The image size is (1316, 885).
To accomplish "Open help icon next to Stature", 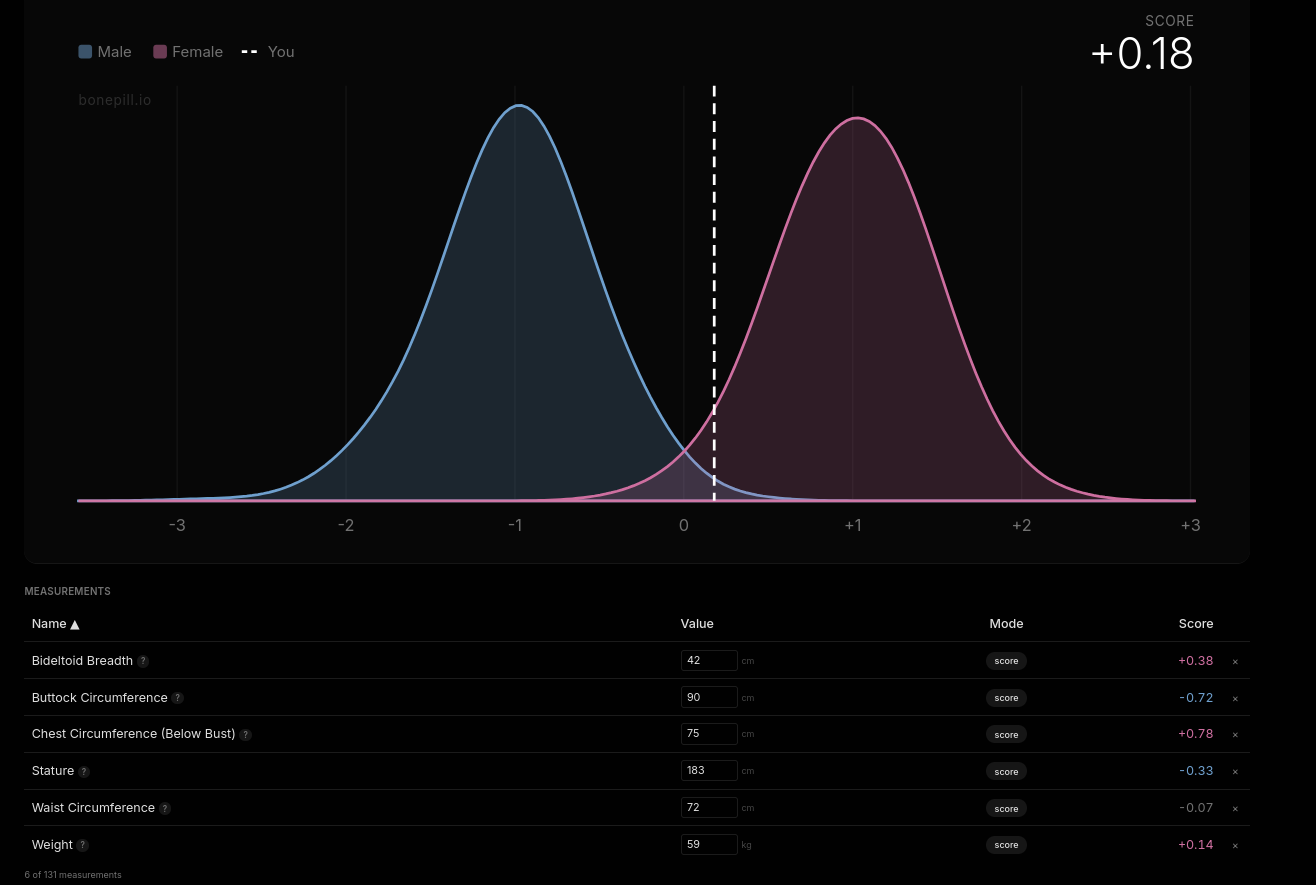I will click(x=84, y=772).
